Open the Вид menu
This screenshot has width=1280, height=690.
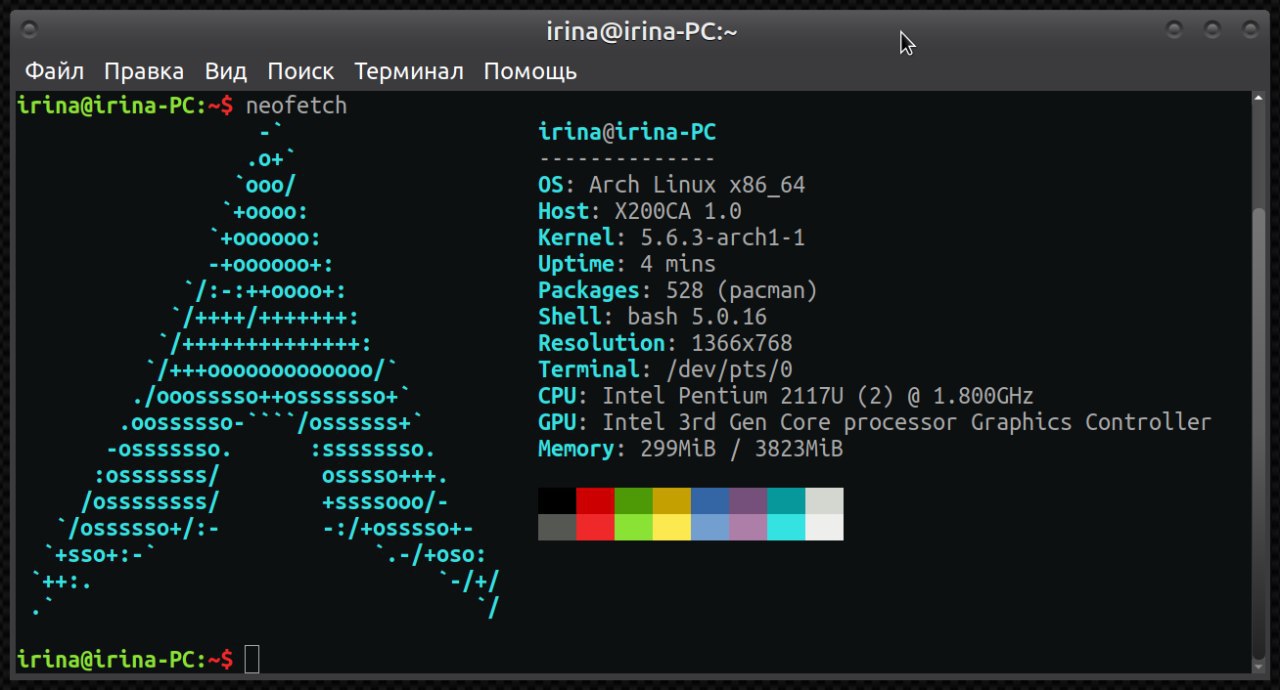(226, 72)
